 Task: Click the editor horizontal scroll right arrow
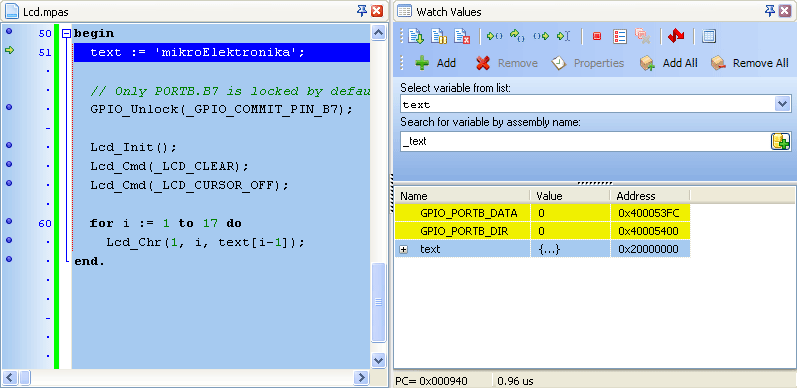tap(361, 377)
